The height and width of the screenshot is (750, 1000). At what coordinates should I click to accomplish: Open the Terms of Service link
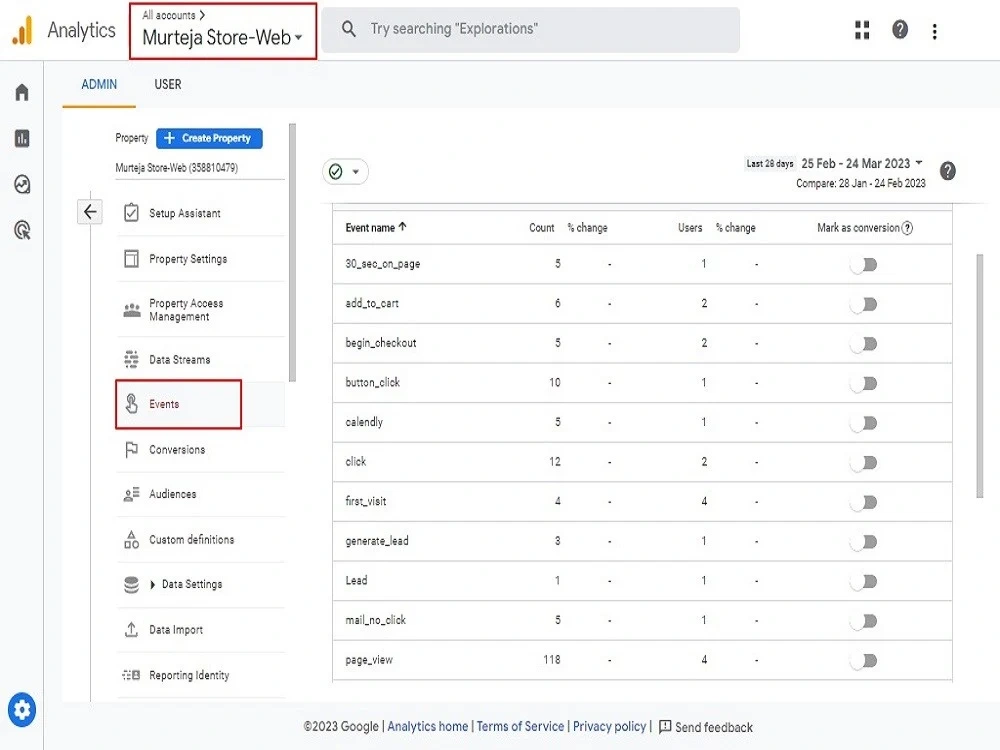[520, 726]
